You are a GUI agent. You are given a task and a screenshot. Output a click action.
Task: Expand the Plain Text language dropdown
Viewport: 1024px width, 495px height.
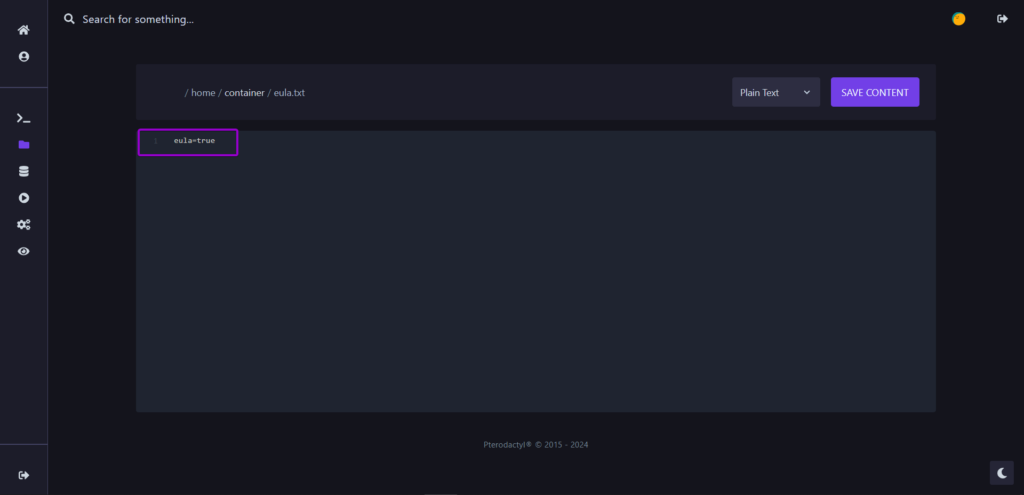tap(775, 93)
